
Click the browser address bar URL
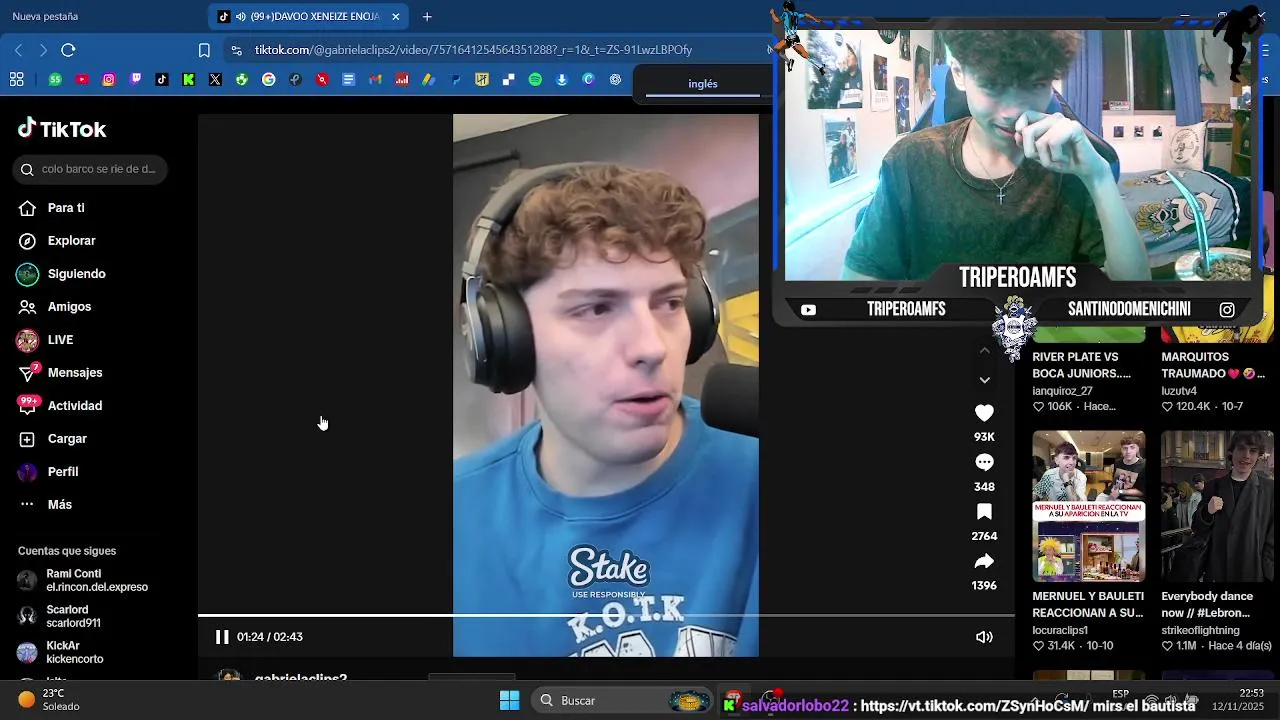[473, 50]
